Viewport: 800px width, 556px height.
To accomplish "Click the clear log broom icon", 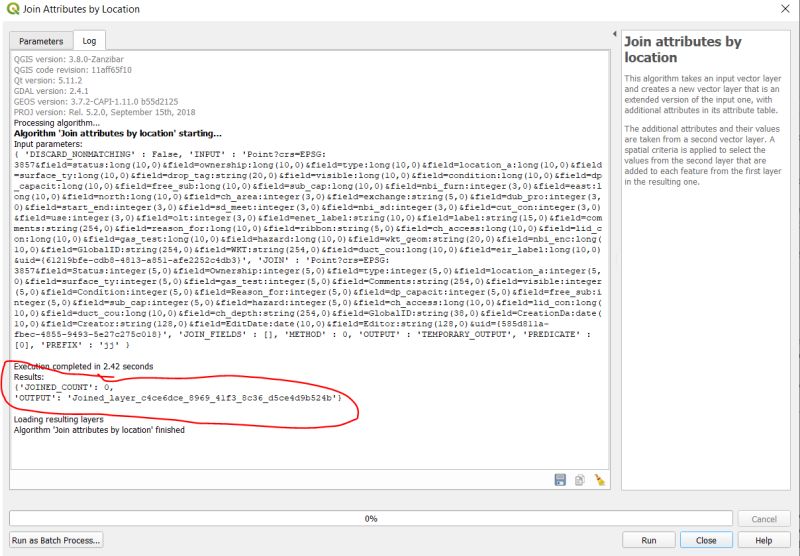I will (x=599, y=480).
